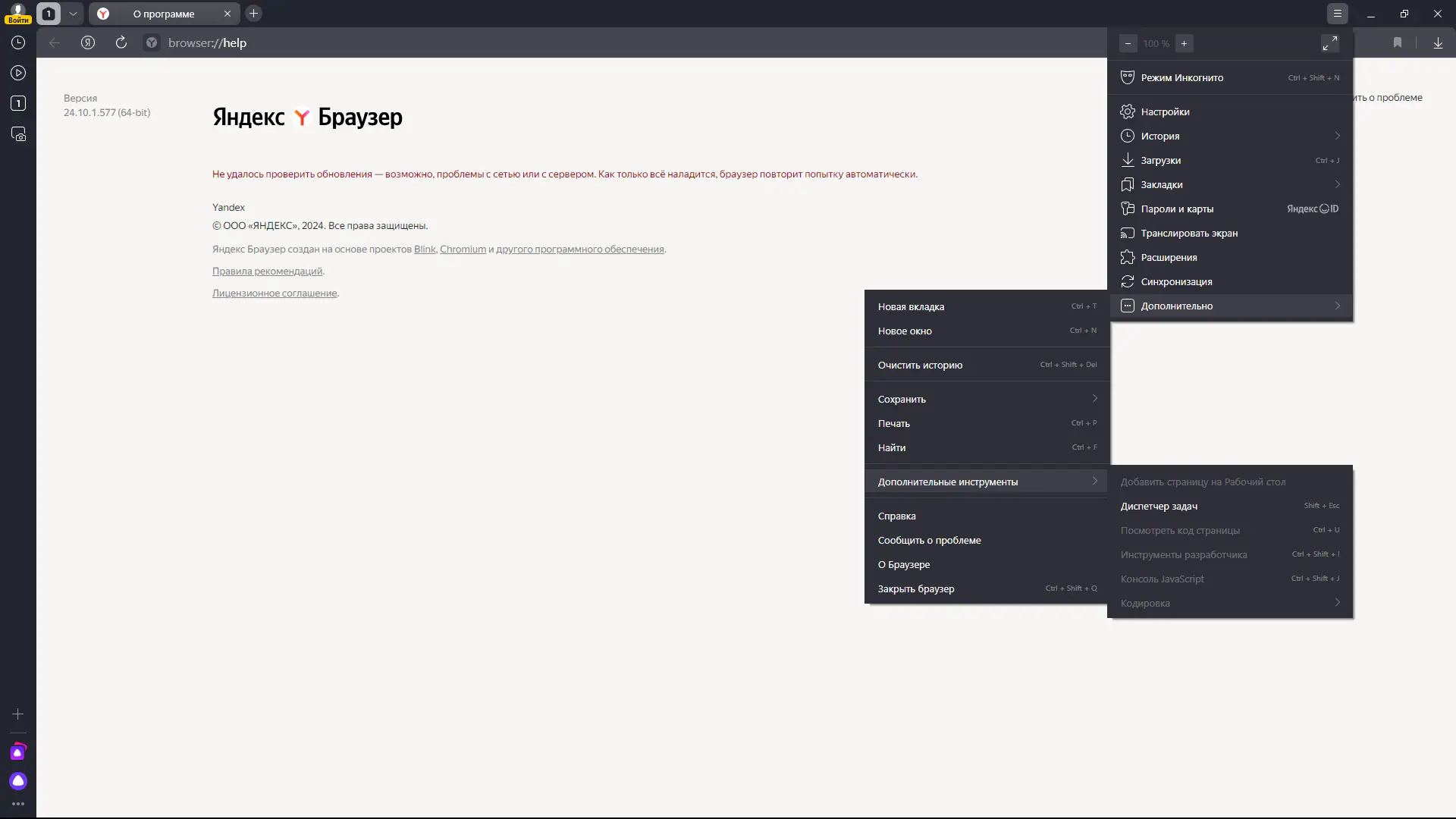1456x819 pixels.
Task: Select Диспетчер задач menu item
Action: pos(1159,506)
